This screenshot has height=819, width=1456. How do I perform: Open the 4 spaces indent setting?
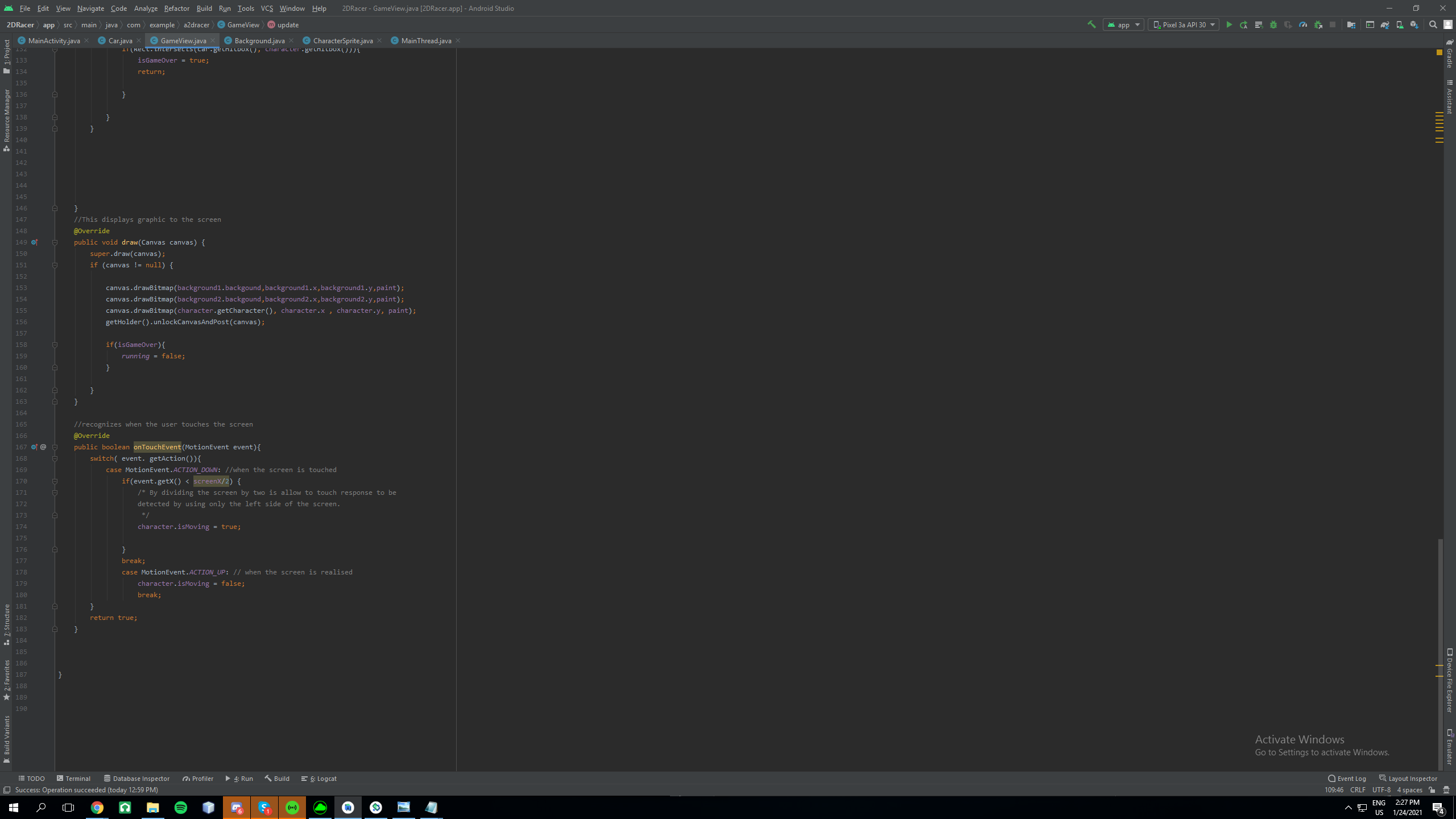pos(1409,789)
